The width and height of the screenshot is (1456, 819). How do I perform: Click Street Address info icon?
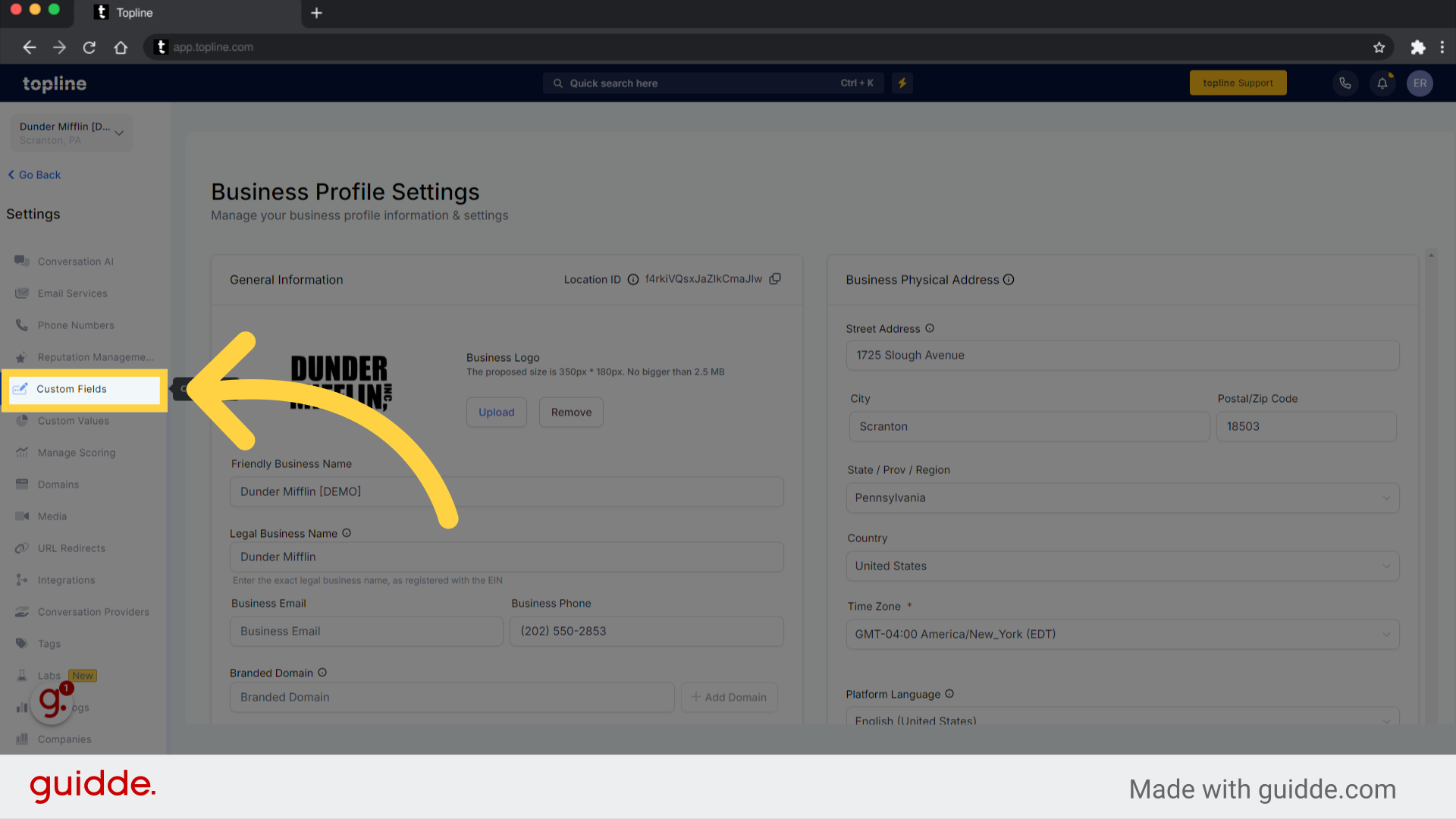tap(930, 328)
